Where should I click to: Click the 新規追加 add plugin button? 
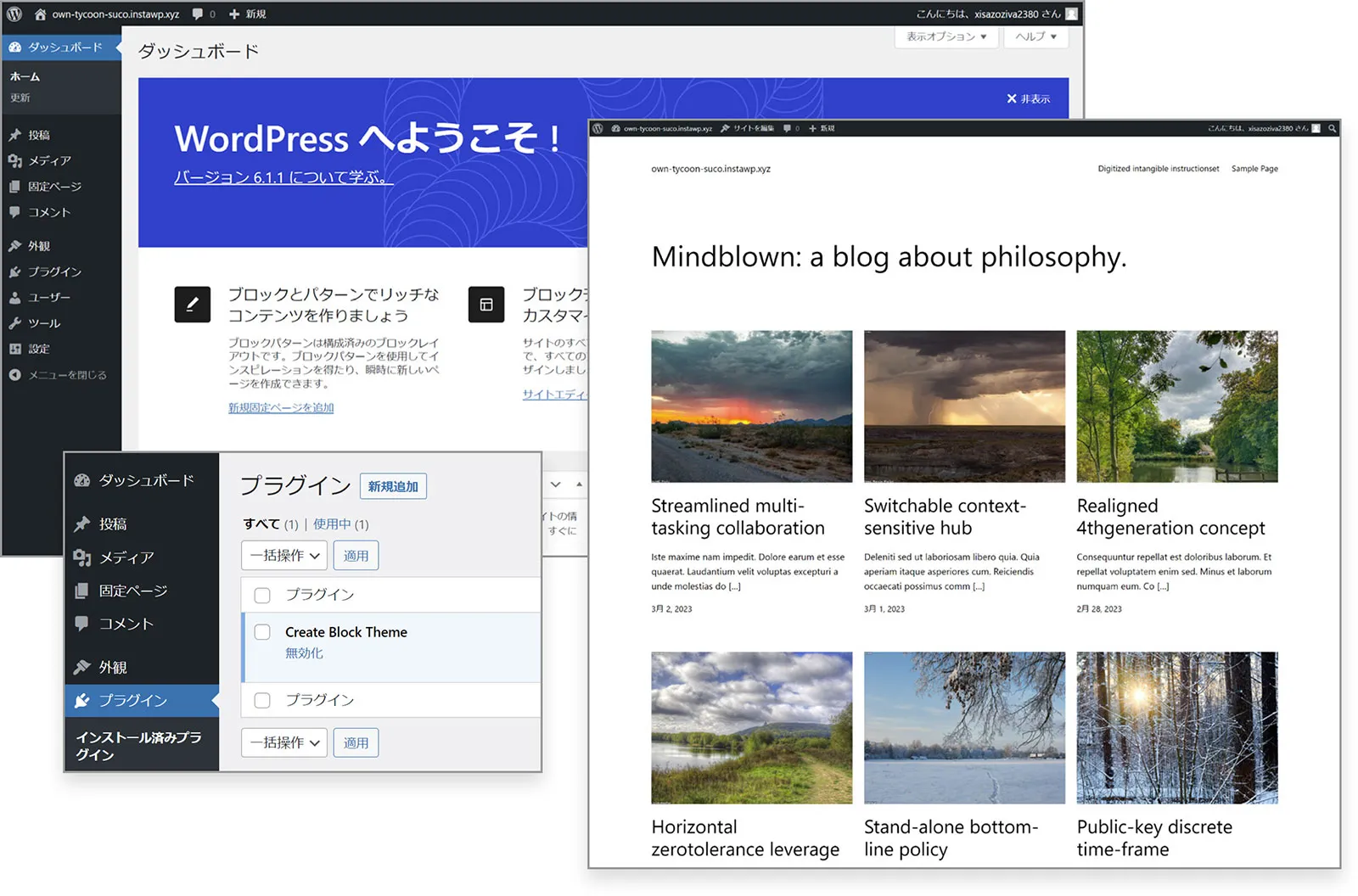(393, 485)
